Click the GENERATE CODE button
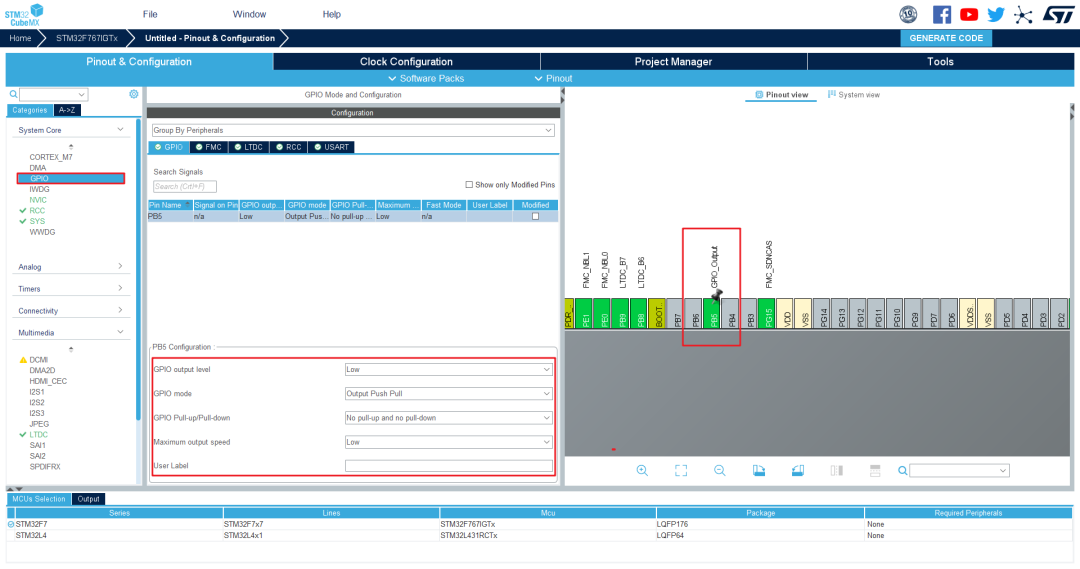Image resolution: width=1080 pixels, height=569 pixels. coord(946,38)
